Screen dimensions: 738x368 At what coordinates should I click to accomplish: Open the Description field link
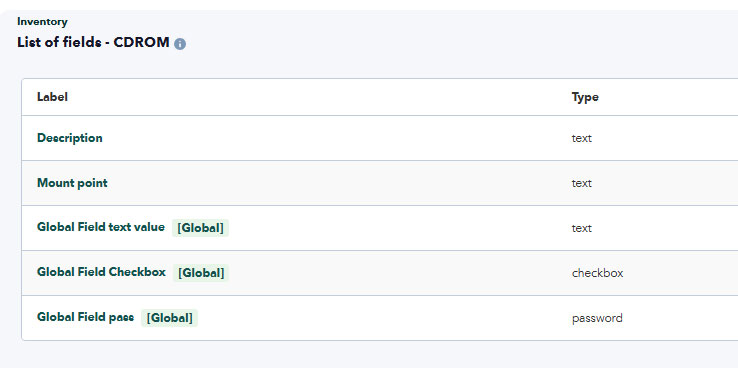click(70, 138)
